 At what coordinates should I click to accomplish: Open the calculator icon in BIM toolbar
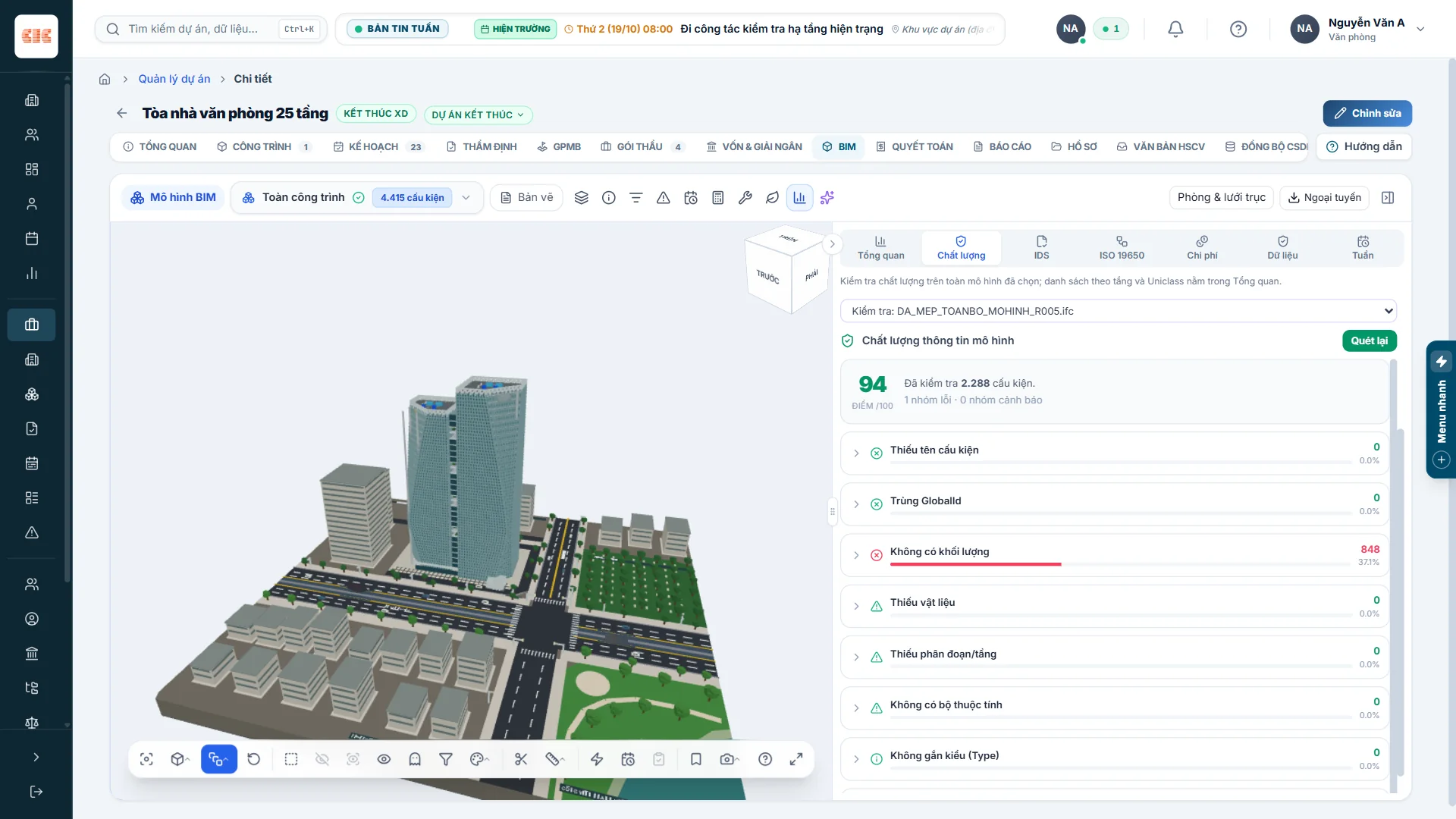click(x=718, y=198)
